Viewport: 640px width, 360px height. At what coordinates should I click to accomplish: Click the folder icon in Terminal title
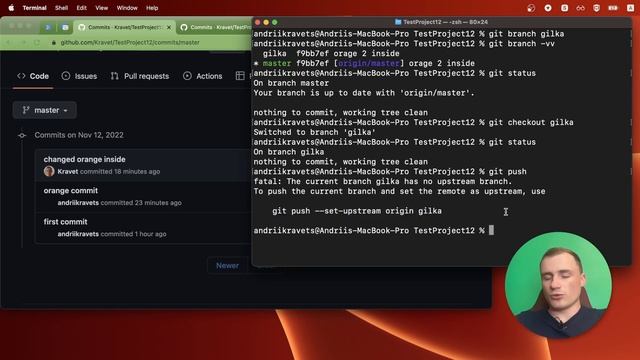[x=398, y=22]
